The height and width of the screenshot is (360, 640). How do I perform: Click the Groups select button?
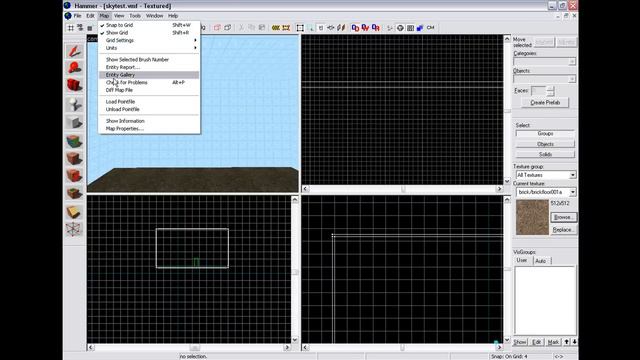pyautogui.click(x=545, y=133)
